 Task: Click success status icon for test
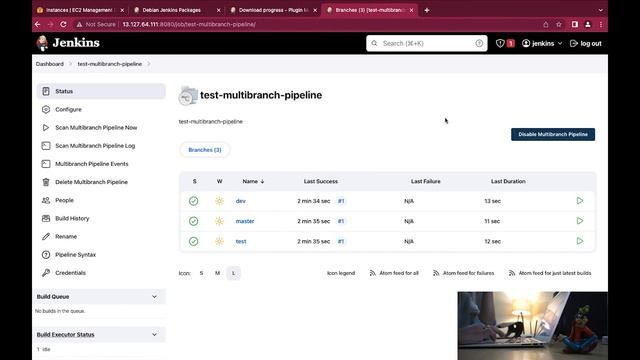click(193, 241)
